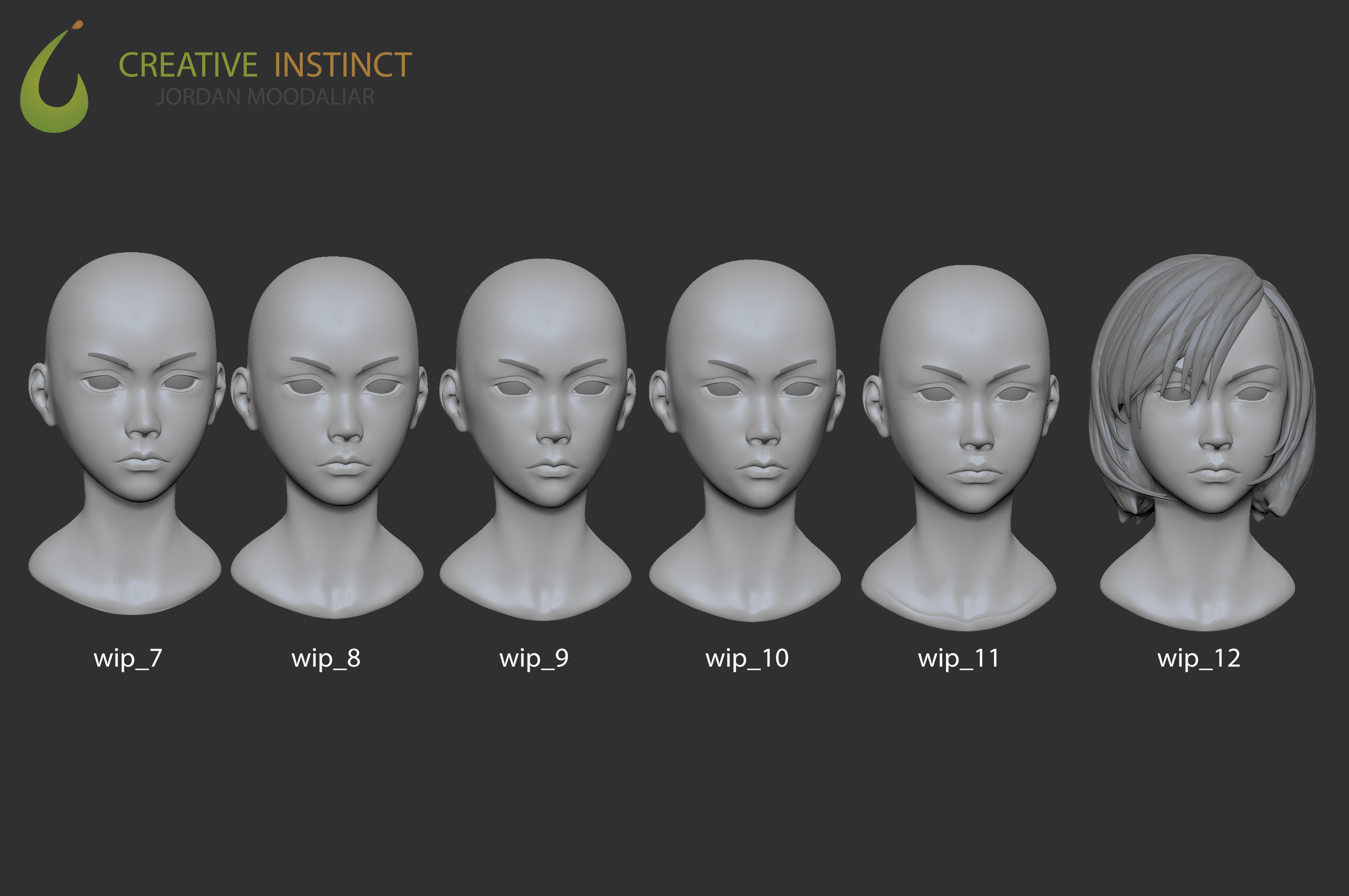
Task: Click the 'CREATIVE INSTINCT' title text
Action: (x=265, y=64)
